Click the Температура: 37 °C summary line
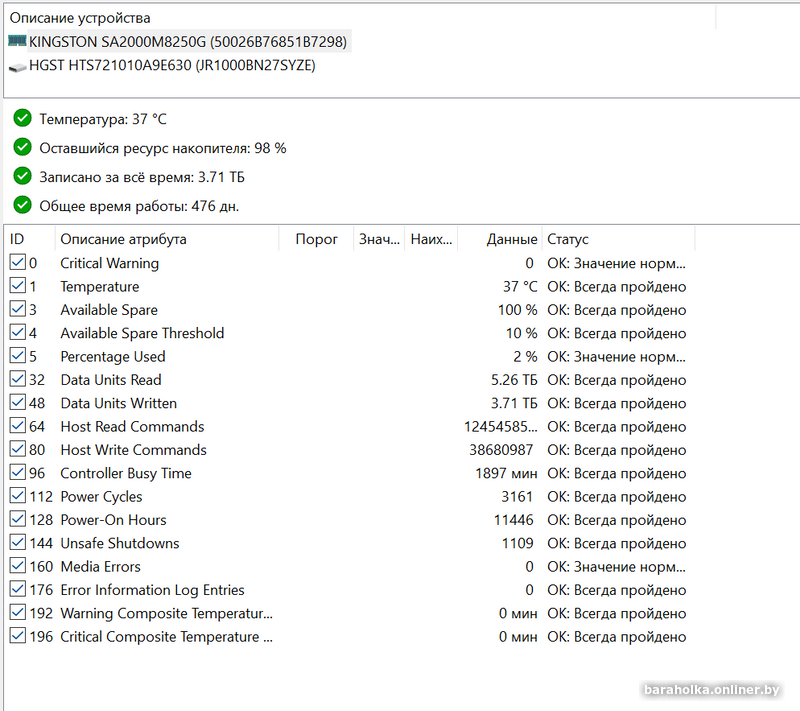The width and height of the screenshot is (800, 711). (x=103, y=119)
